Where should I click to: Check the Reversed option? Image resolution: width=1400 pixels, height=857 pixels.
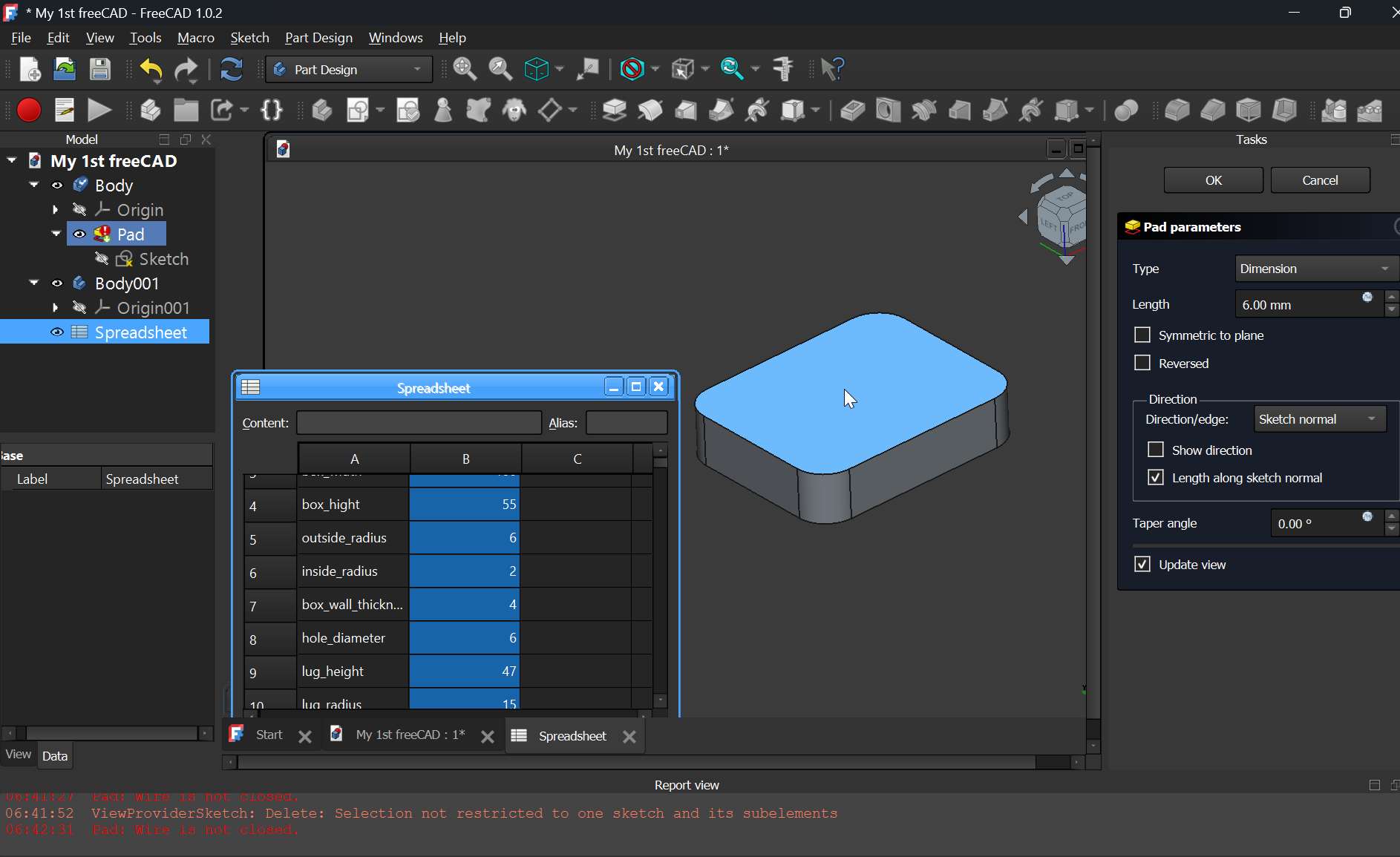(1142, 364)
